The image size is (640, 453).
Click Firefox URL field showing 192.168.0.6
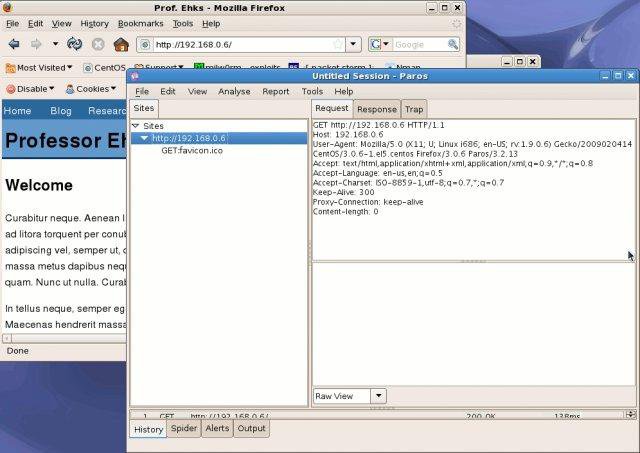242,44
